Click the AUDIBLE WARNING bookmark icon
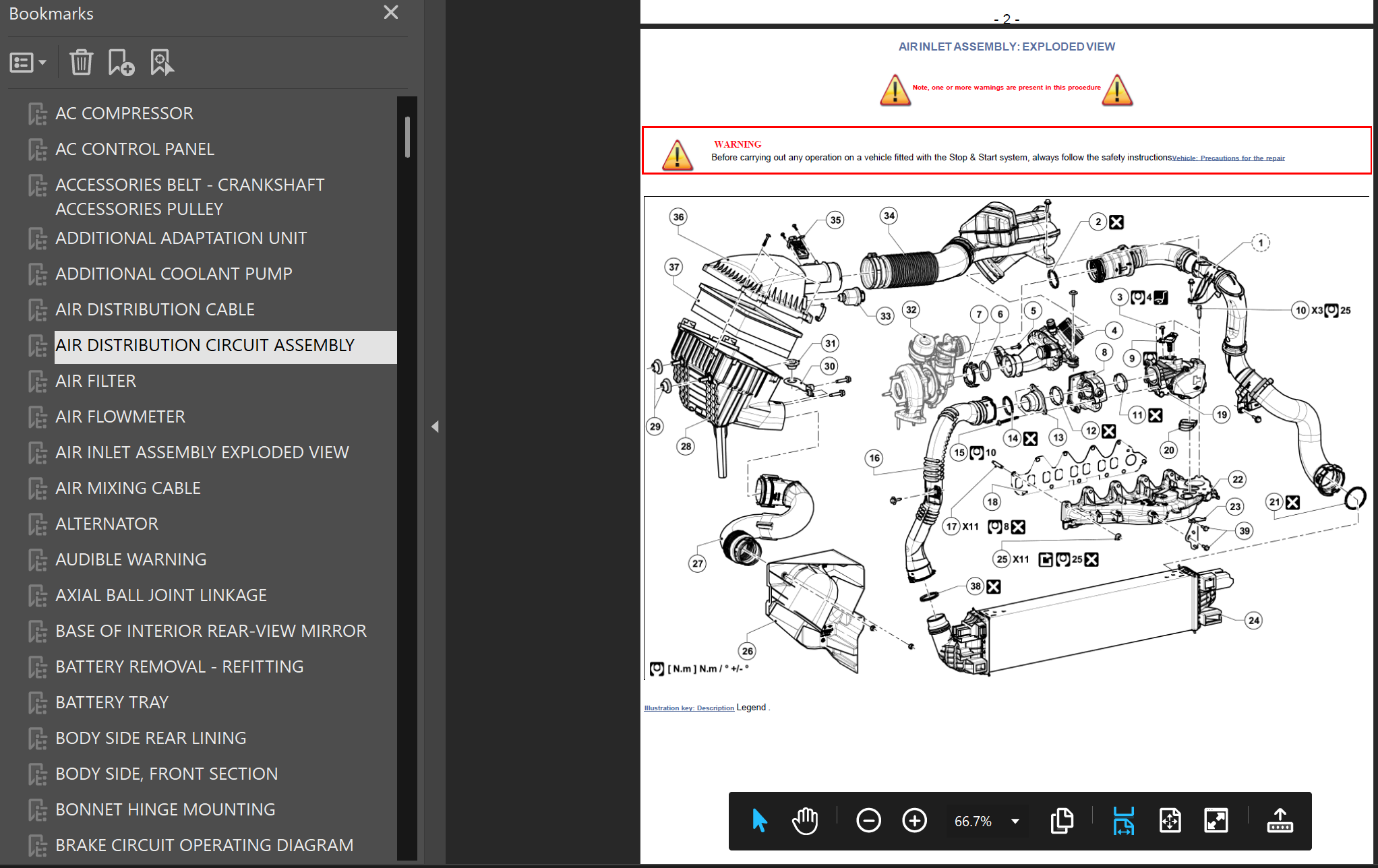Viewport: 1378px width, 868px height. (x=38, y=560)
